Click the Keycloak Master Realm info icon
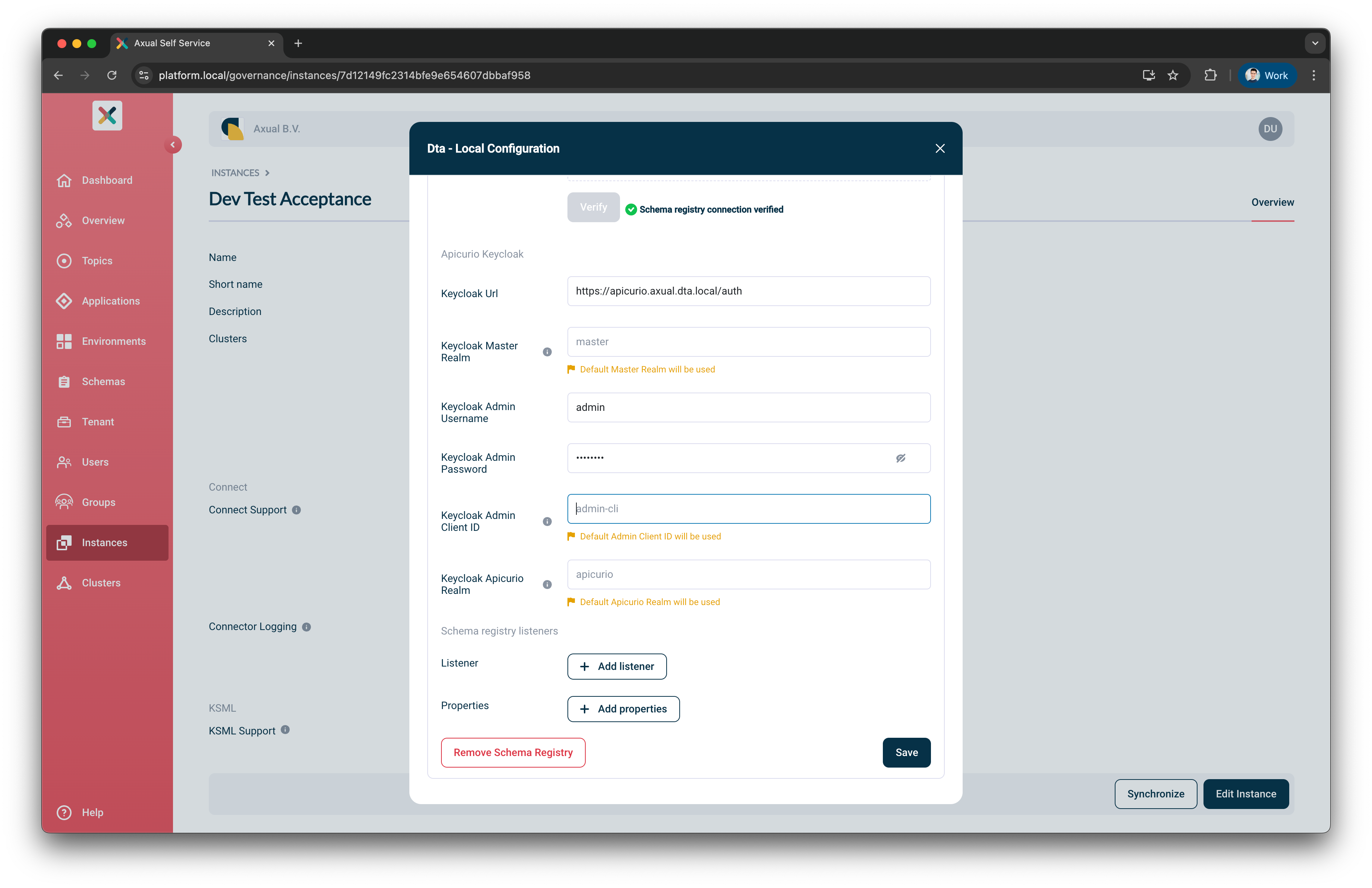The width and height of the screenshot is (1372, 888). (x=547, y=352)
